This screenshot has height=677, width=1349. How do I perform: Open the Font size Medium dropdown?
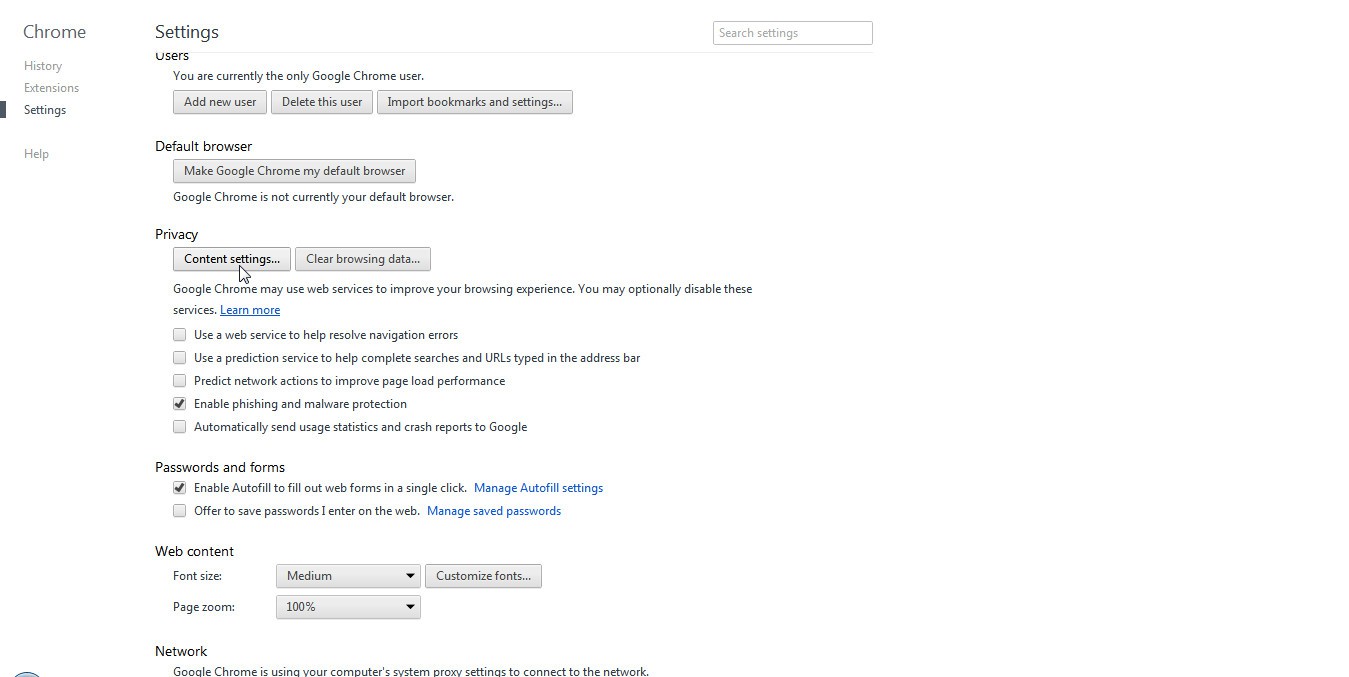(x=348, y=576)
